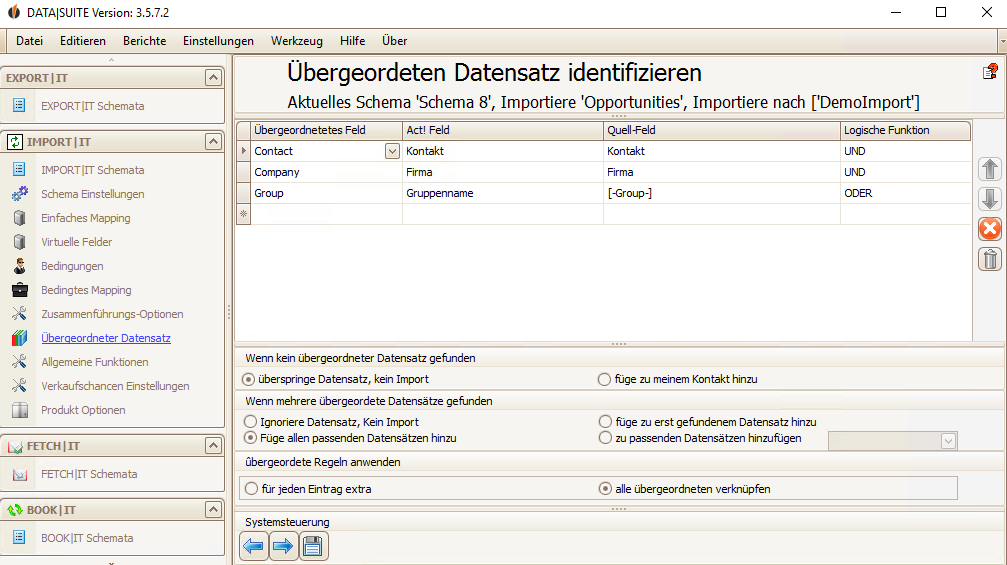Move selected row up with arrow
This screenshot has height=565, width=1007.
[990, 170]
